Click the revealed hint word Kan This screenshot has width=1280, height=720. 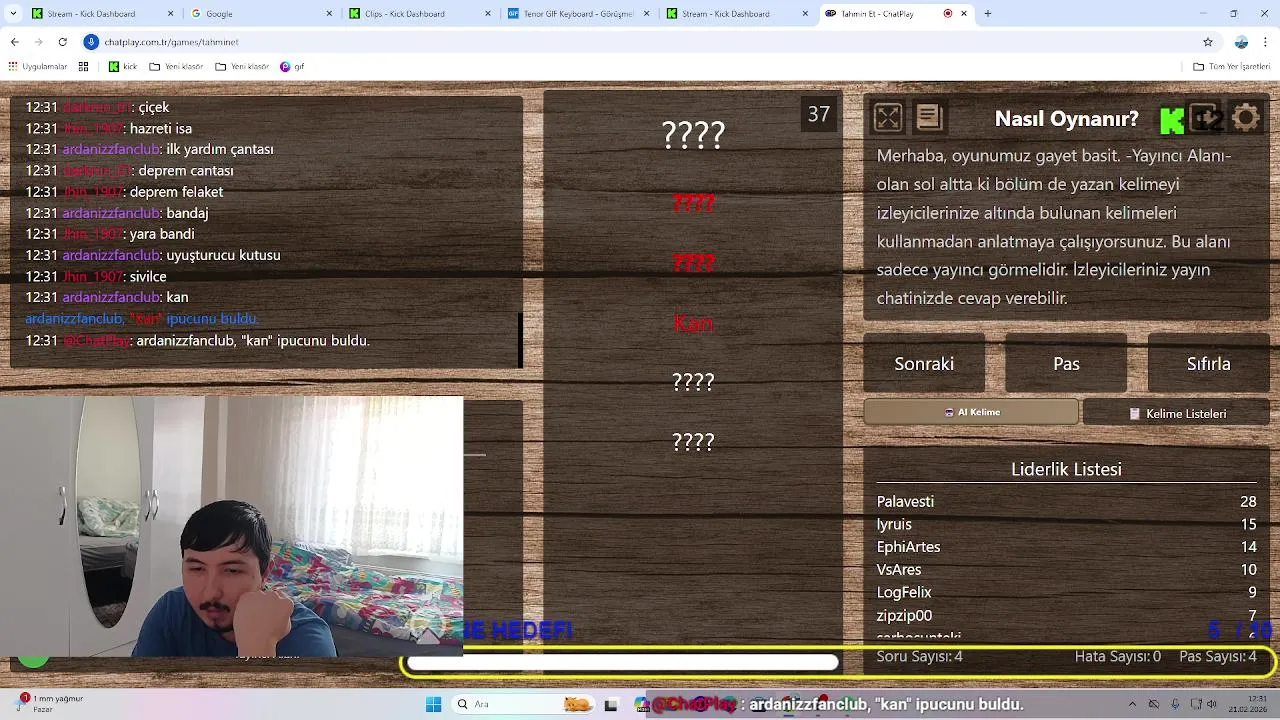click(x=693, y=323)
